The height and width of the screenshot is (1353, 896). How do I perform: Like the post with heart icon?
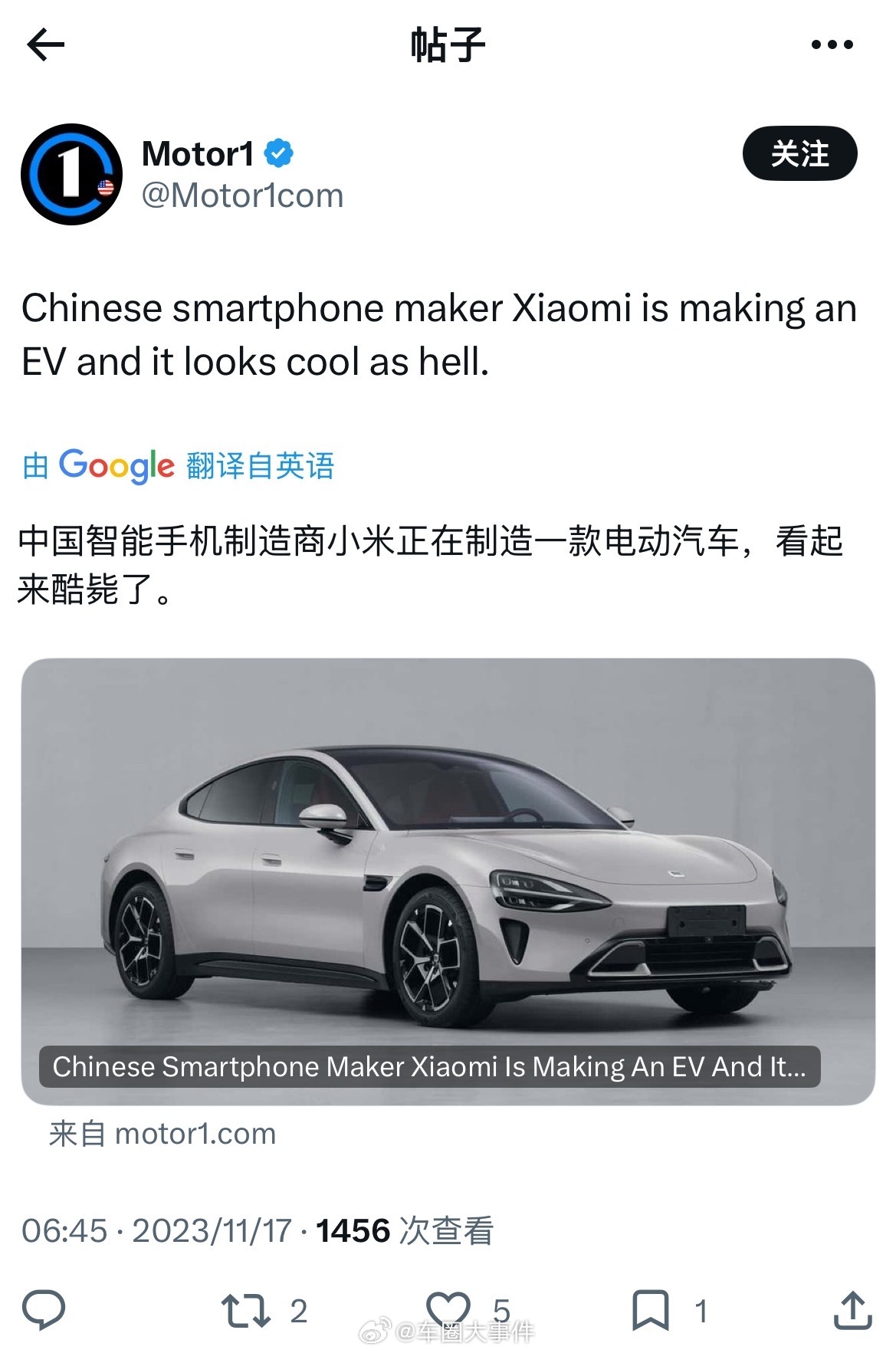pyautogui.click(x=448, y=1309)
